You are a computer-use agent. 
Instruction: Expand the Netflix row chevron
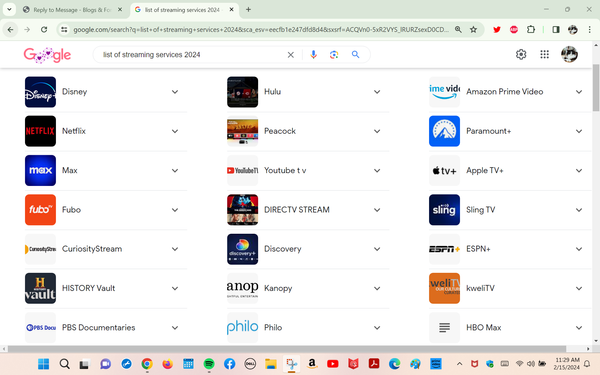(175, 131)
